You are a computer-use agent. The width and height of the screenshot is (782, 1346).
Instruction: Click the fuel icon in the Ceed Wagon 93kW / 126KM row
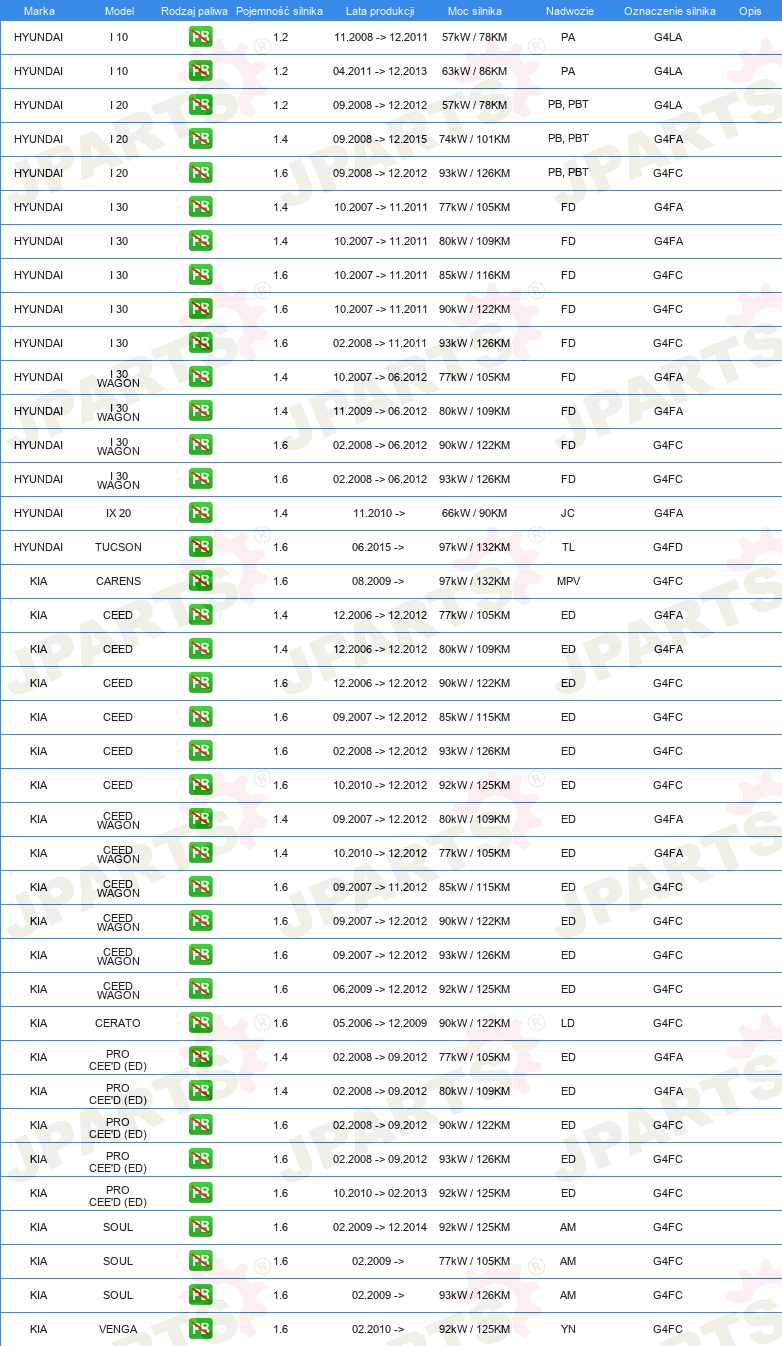click(200, 955)
